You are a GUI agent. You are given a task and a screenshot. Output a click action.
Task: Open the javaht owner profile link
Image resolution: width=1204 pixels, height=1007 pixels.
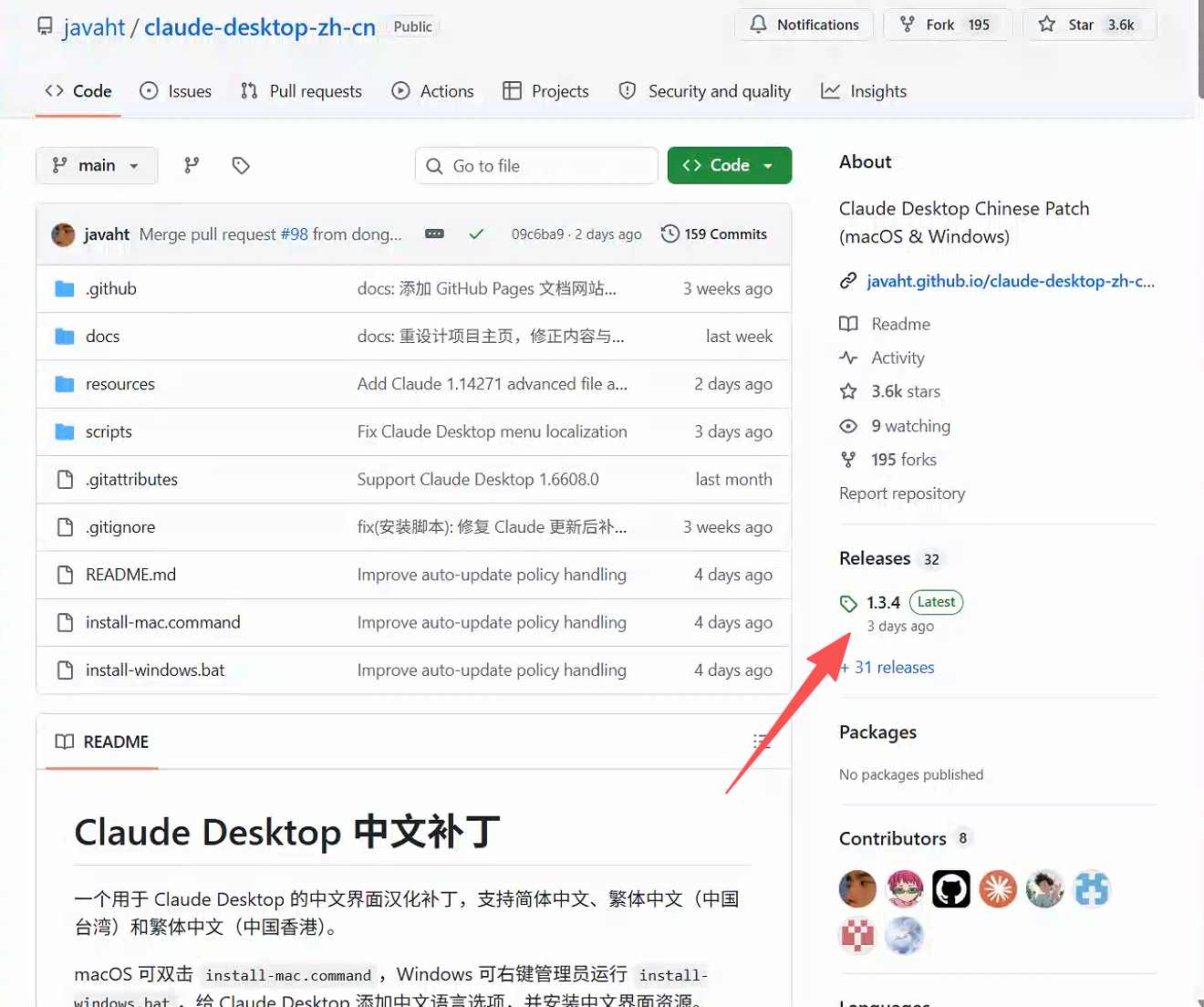(x=94, y=27)
